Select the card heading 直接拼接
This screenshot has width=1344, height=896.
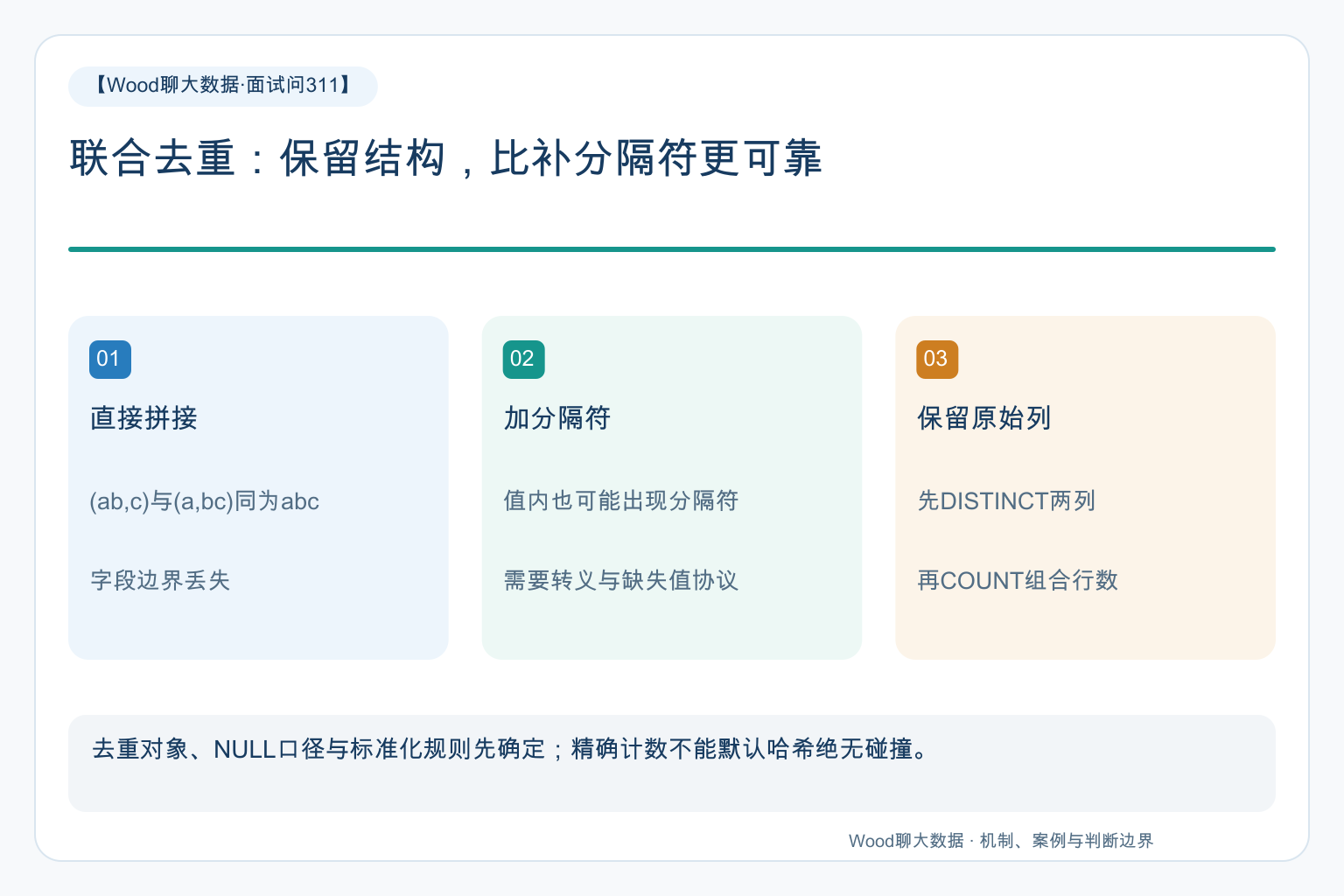143,418
